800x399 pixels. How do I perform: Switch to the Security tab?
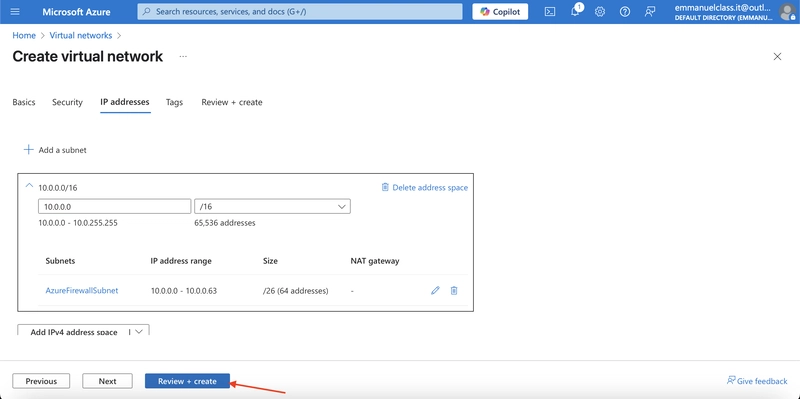(x=67, y=102)
